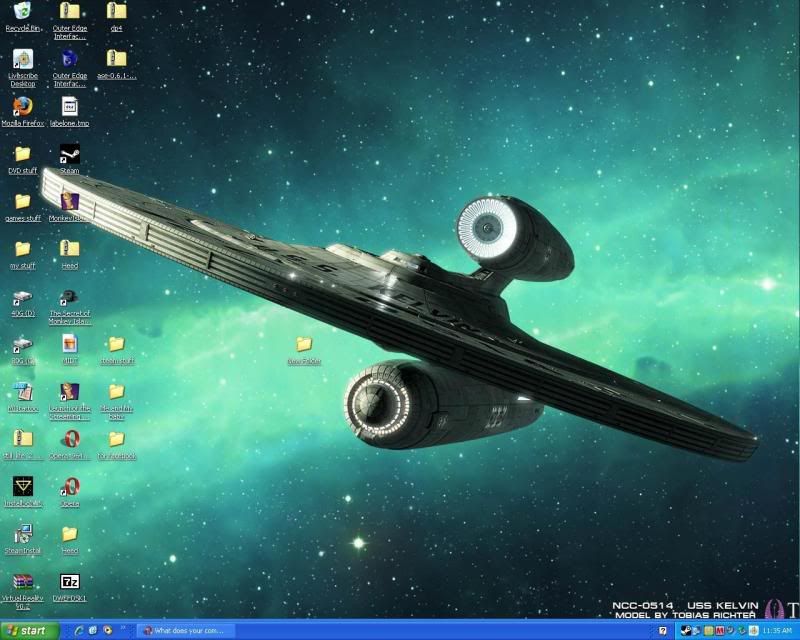
Task: Open the 7z archive DWFD5k1
Action: (69, 586)
